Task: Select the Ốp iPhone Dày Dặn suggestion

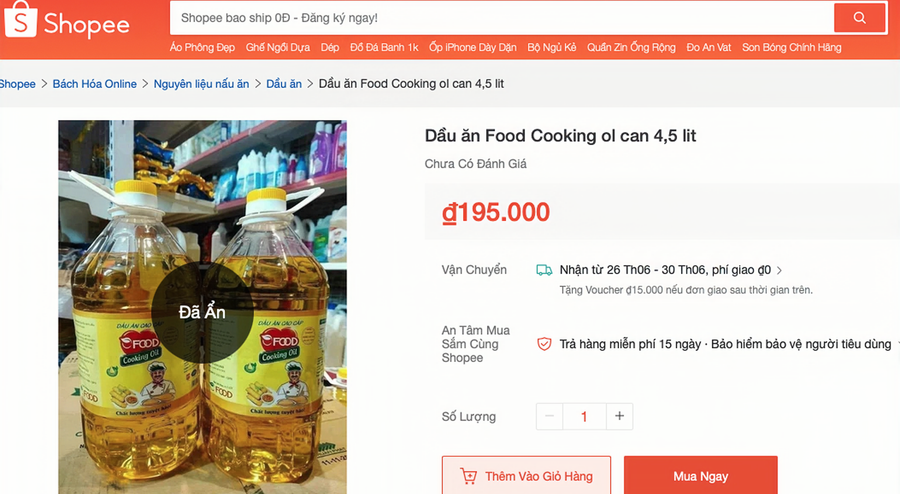Action: coord(473,48)
